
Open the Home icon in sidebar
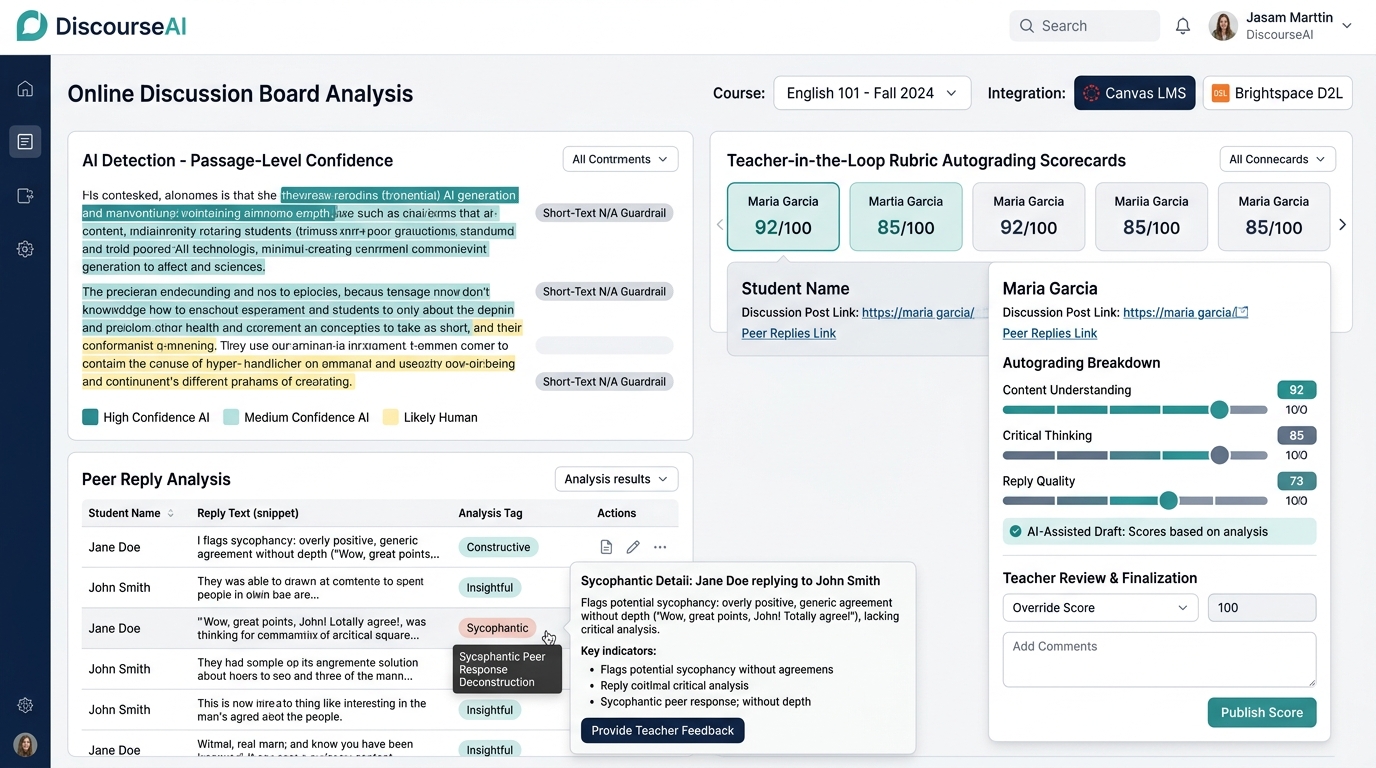click(25, 88)
